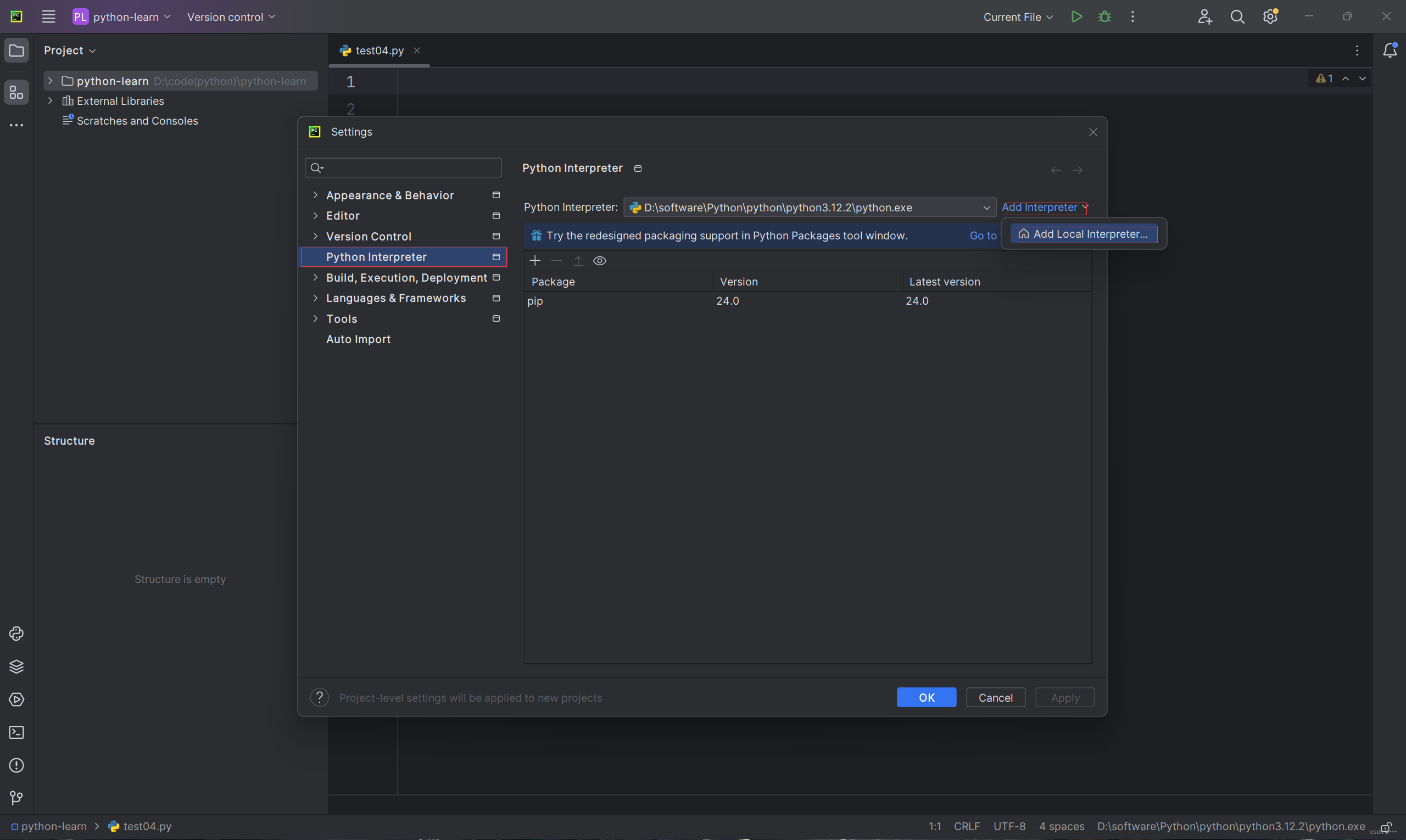The width and height of the screenshot is (1406, 840).
Task: Toggle read-only lock icon in status bar
Action: (1386, 827)
